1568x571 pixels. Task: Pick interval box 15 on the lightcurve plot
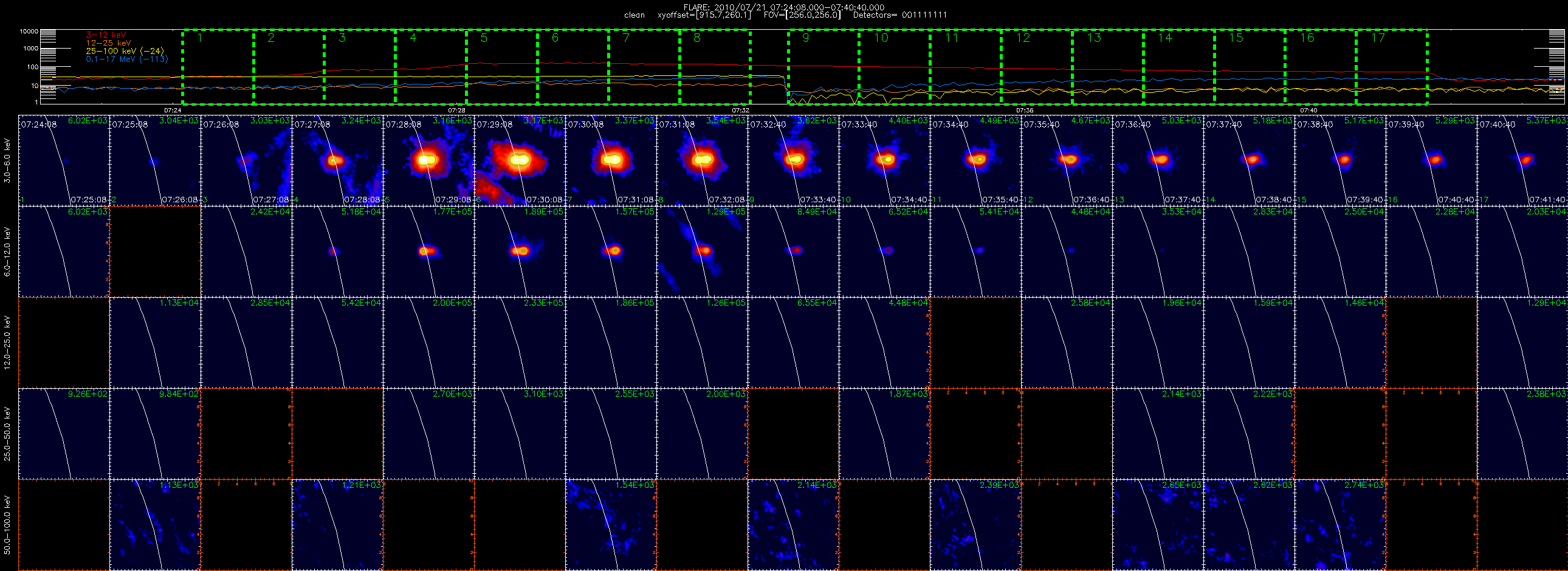1250,66
